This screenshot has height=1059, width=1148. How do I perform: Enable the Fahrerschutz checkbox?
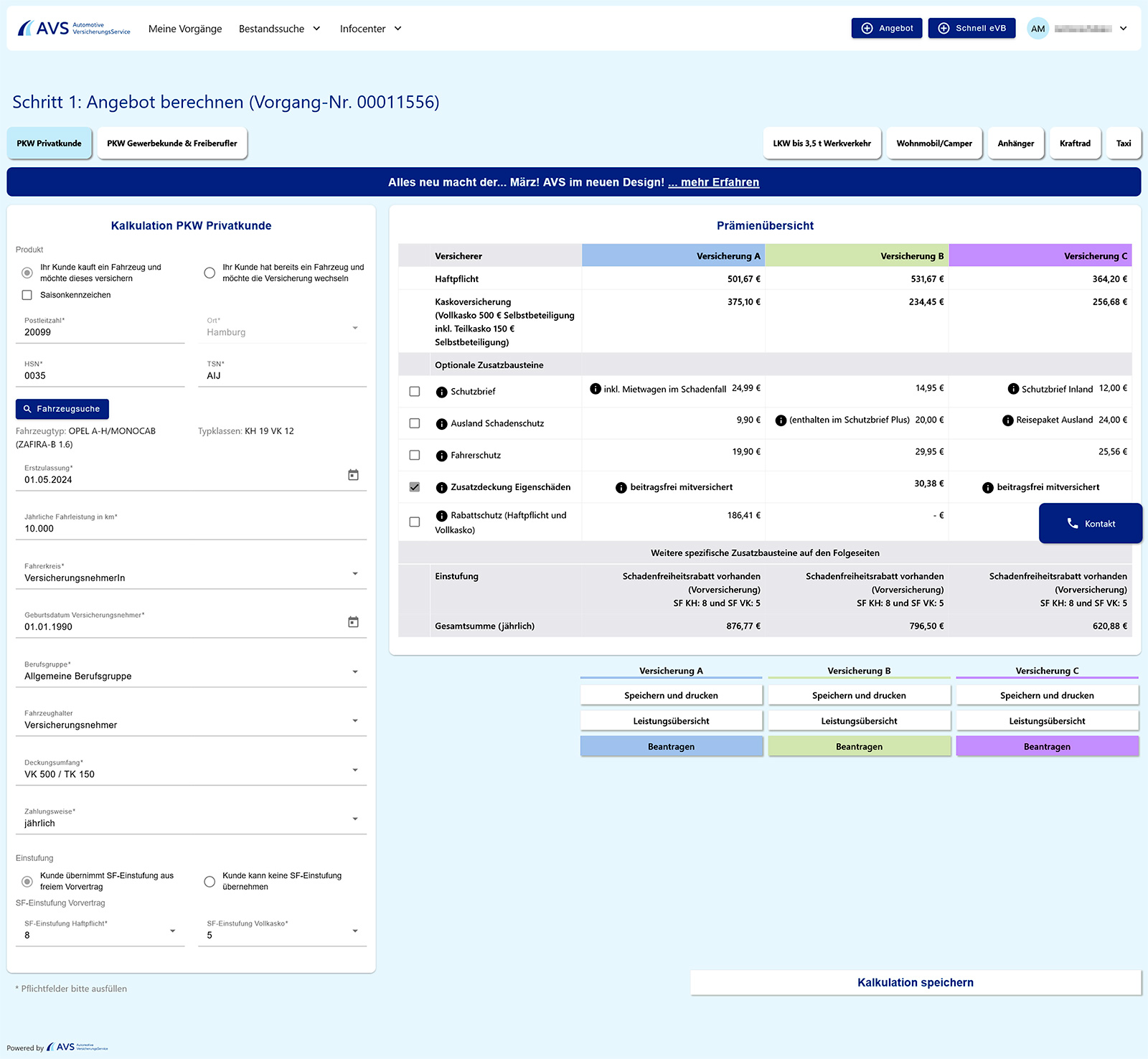click(x=415, y=455)
